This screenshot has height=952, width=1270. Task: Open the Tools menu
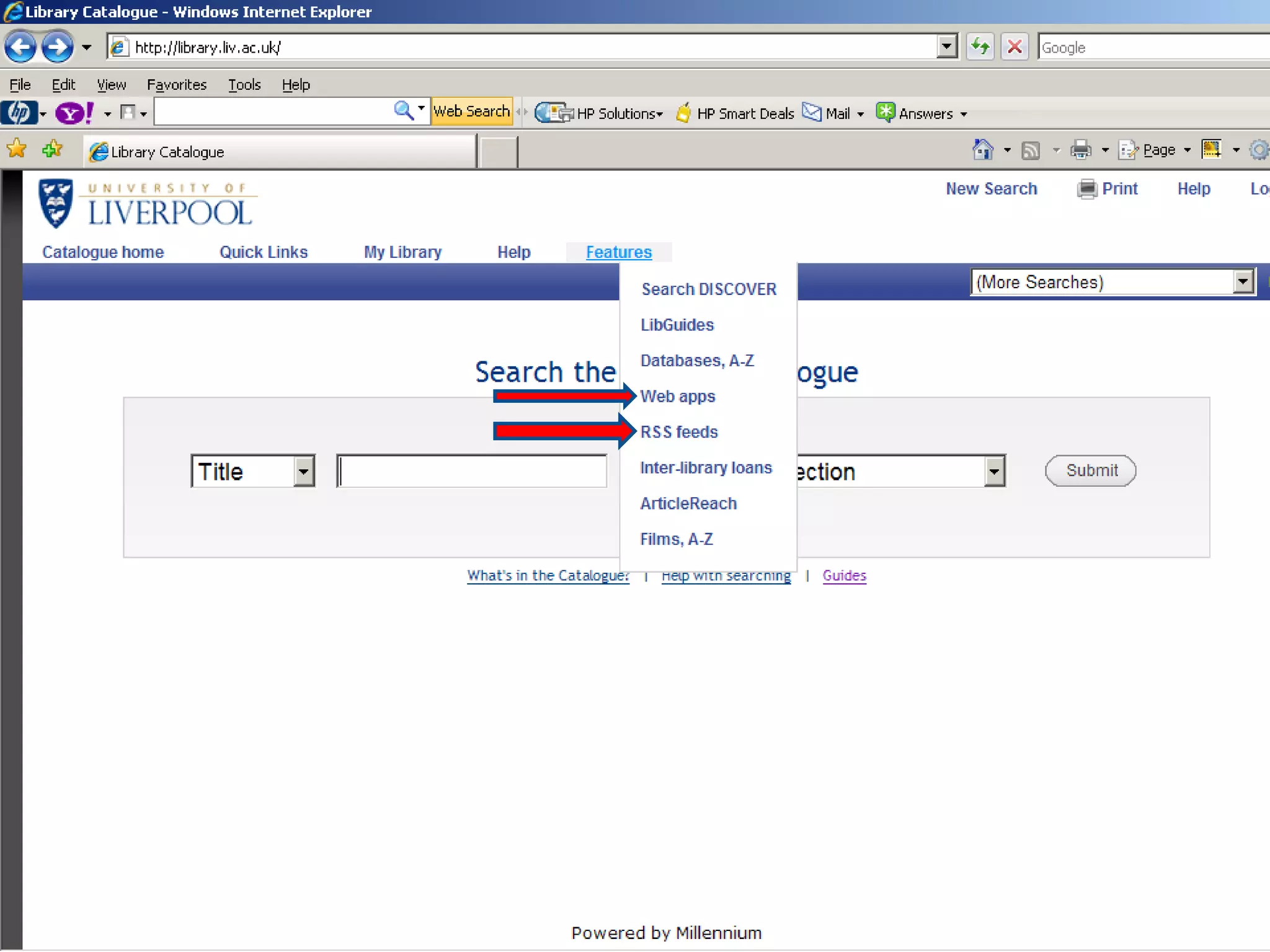(244, 85)
